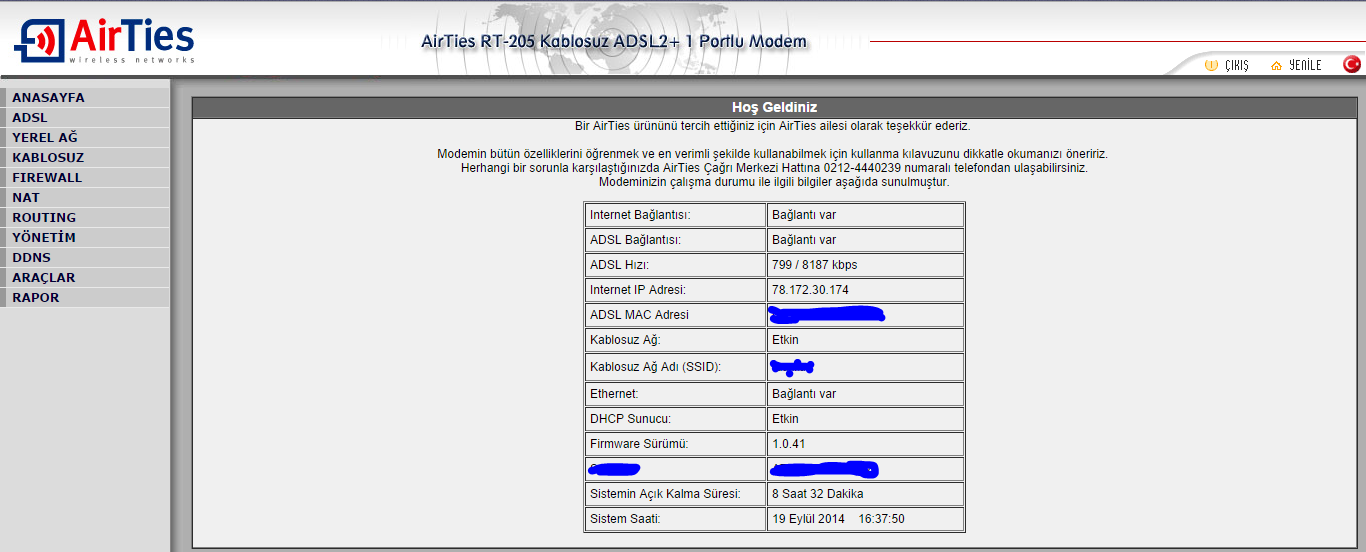Viewport: 1366px width, 552px height.
Task: Click the uptime value 8 Saat 32 Dakika
Action: tap(817, 494)
